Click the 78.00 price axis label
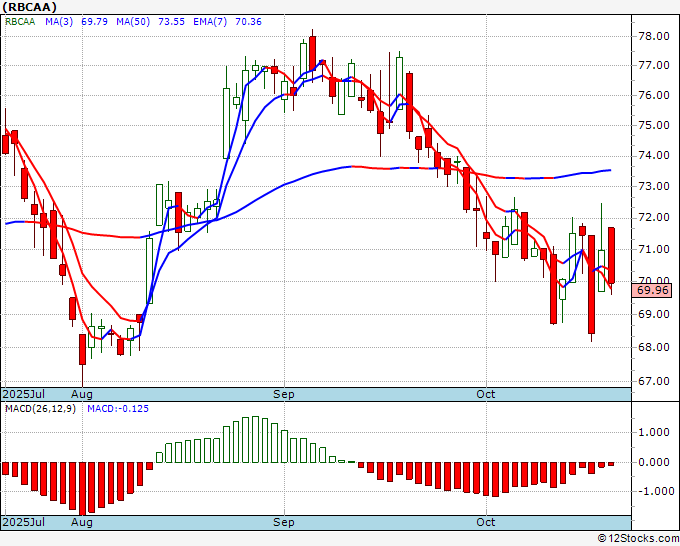680x546 pixels. point(654,36)
